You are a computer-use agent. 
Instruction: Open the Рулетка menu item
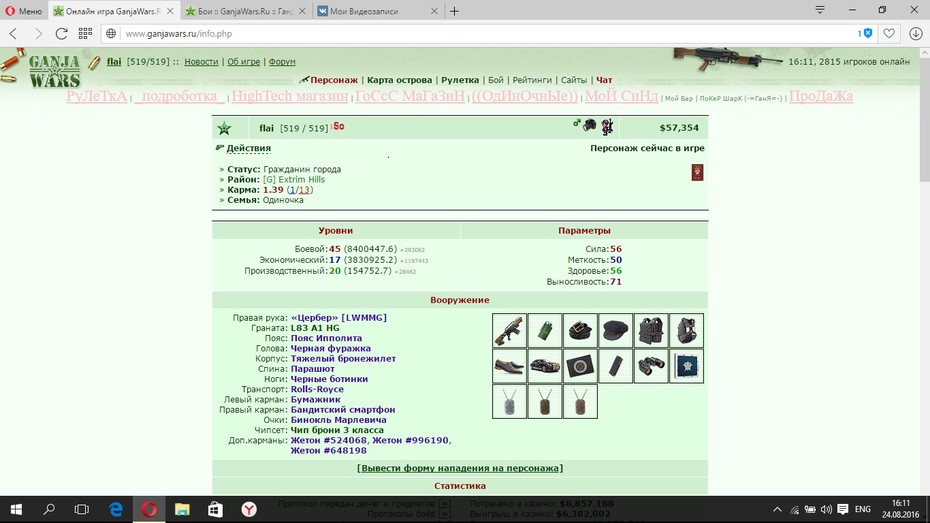coord(460,80)
